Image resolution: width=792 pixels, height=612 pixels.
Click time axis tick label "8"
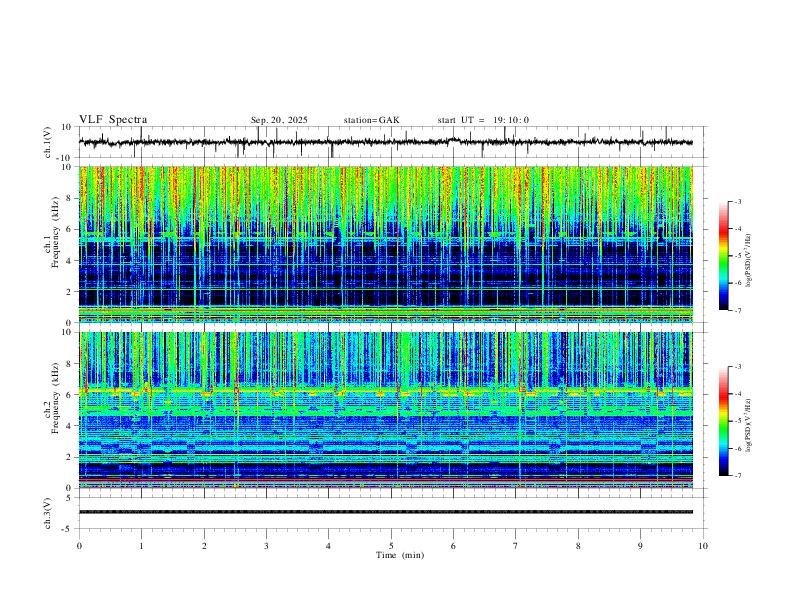pos(578,546)
